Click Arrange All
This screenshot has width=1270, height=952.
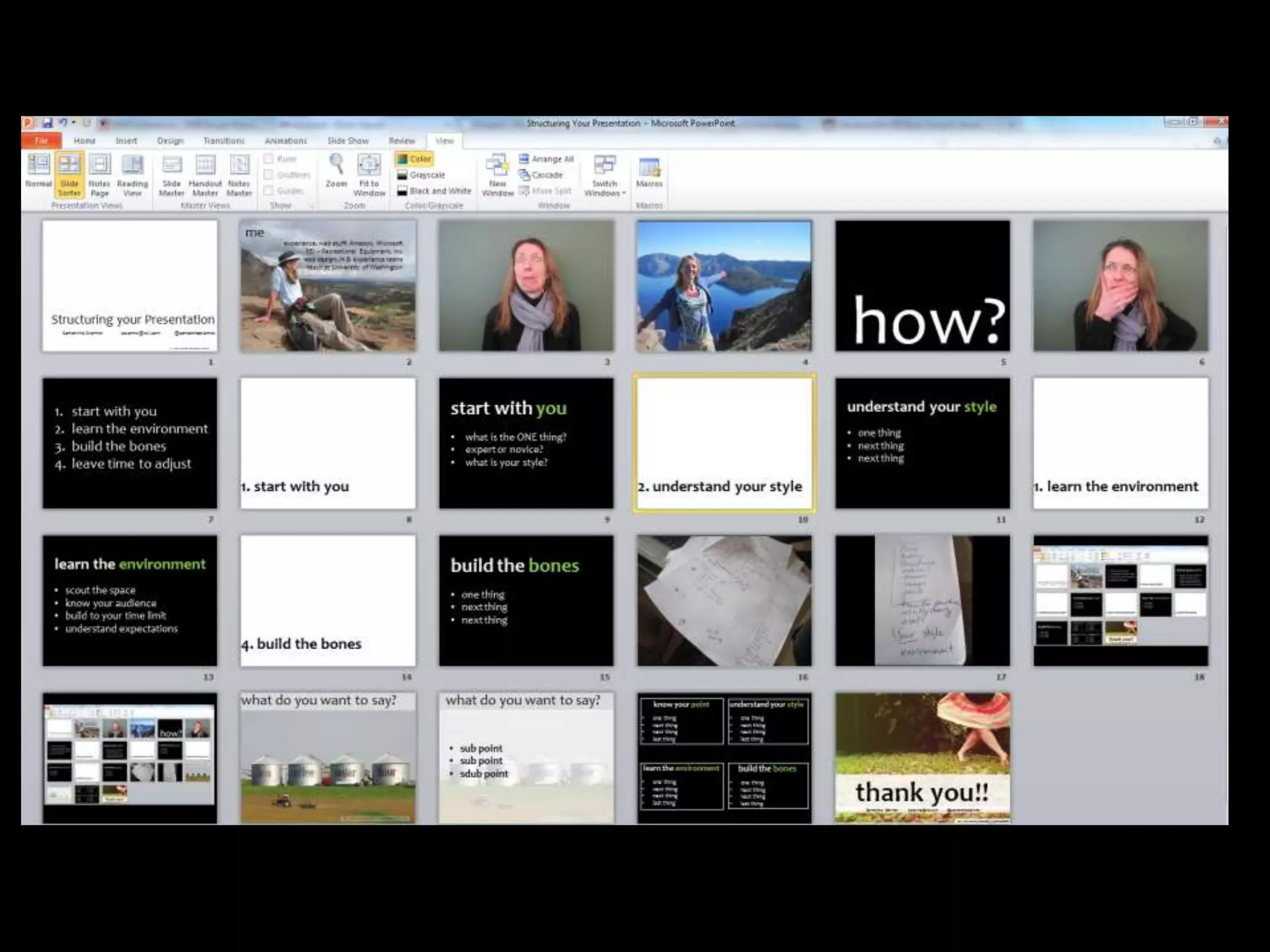(546, 159)
